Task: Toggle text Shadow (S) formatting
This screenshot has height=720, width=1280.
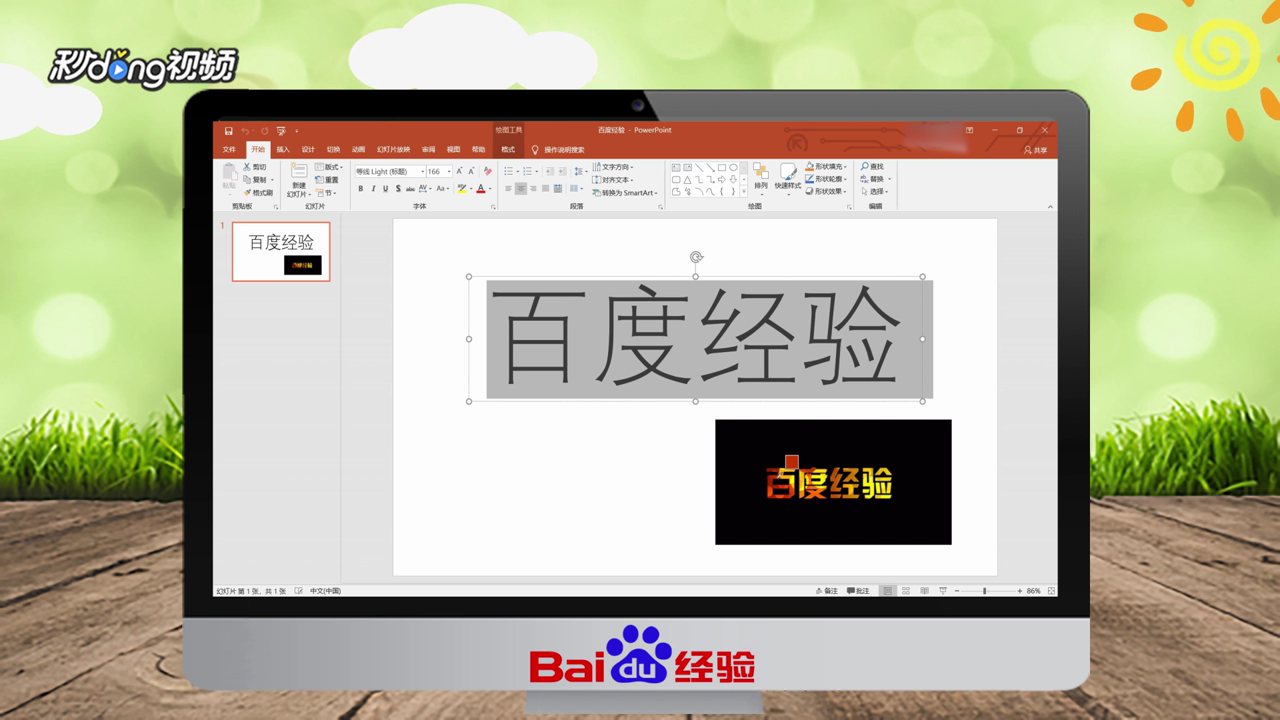Action: click(x=398, y=188)
